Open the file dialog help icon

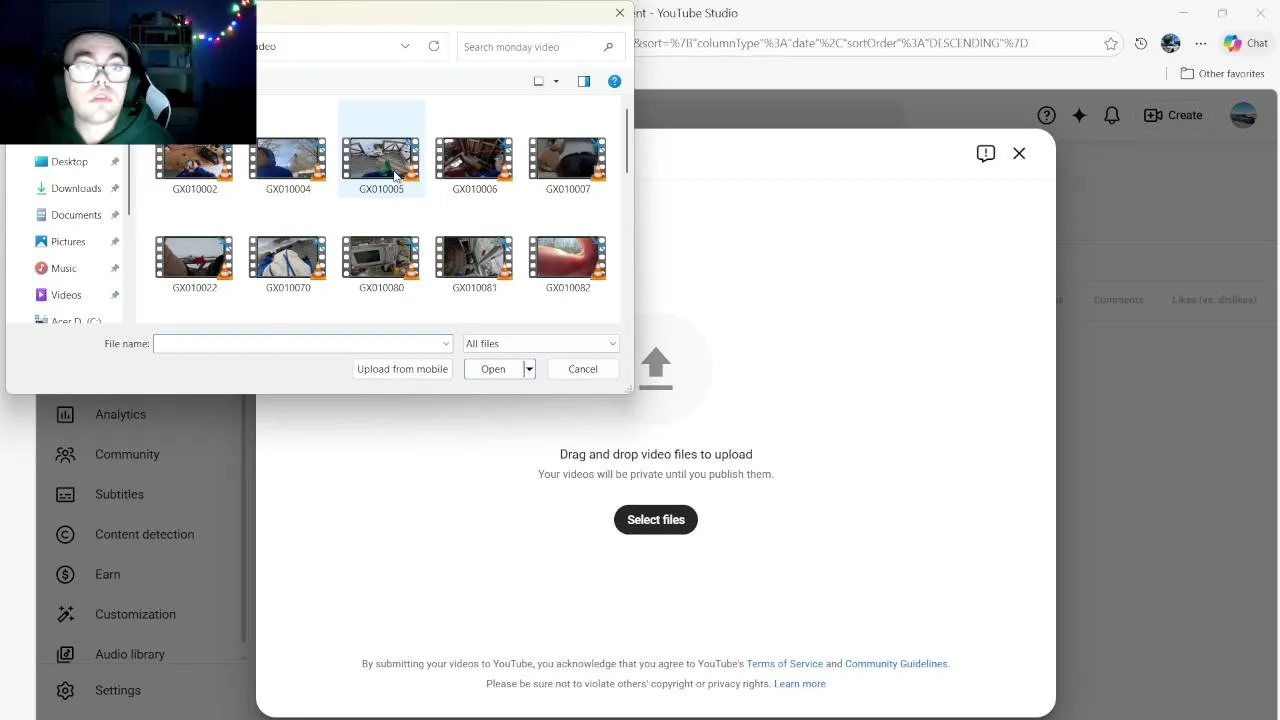click(x=615, y=81)
